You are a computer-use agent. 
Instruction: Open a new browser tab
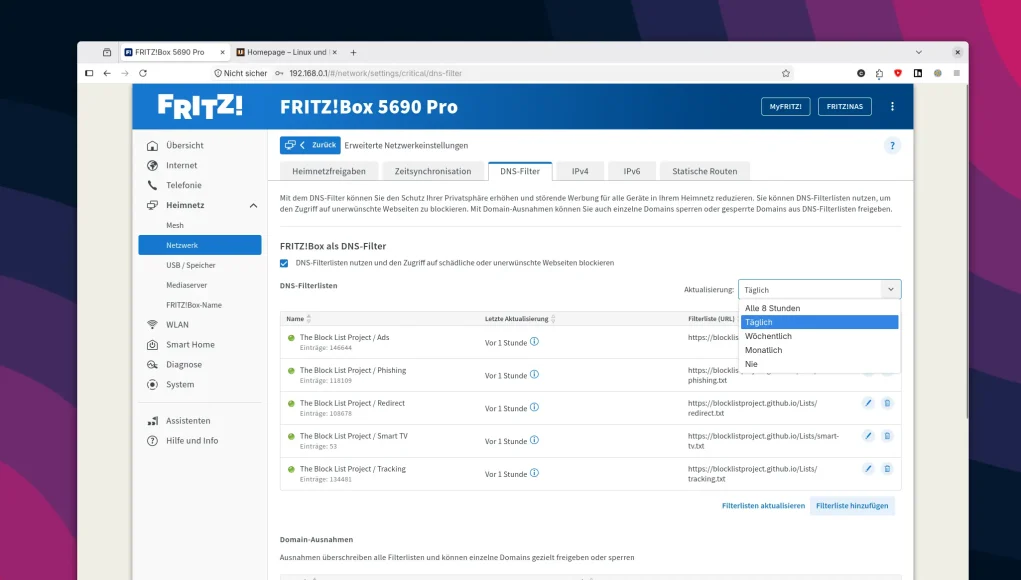[354, 52]
